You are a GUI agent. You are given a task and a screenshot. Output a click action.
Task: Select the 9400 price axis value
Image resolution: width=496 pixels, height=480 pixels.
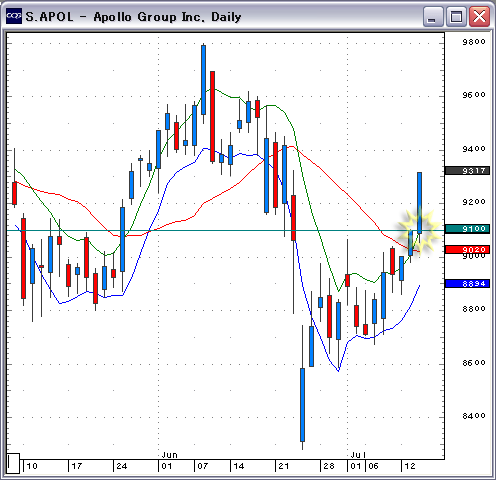[474, 149]
